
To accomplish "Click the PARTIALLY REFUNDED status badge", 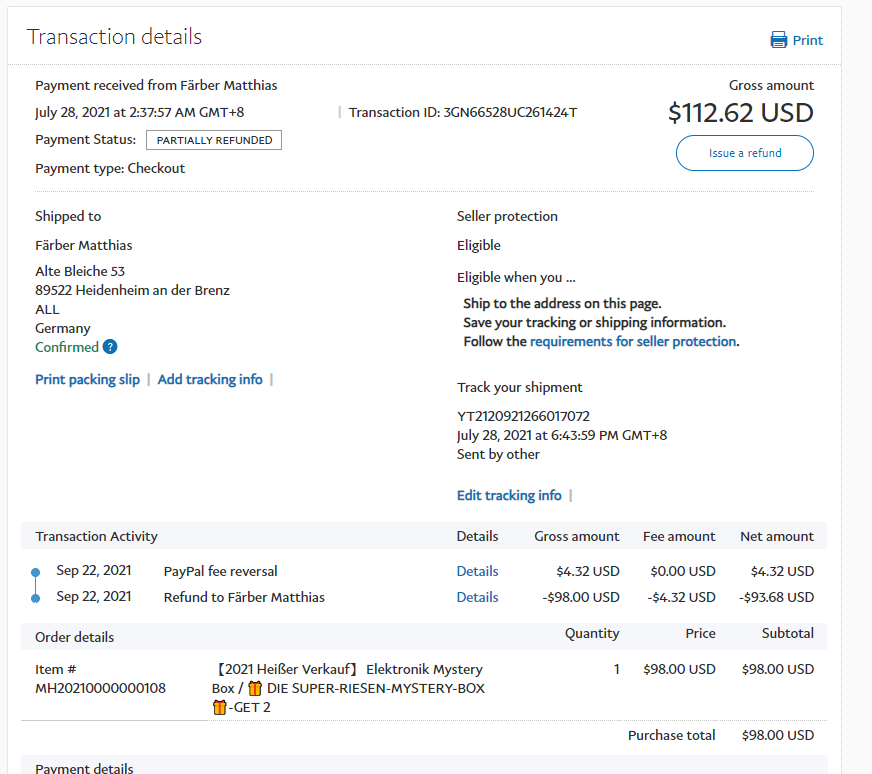I will [x=214, y=140].
